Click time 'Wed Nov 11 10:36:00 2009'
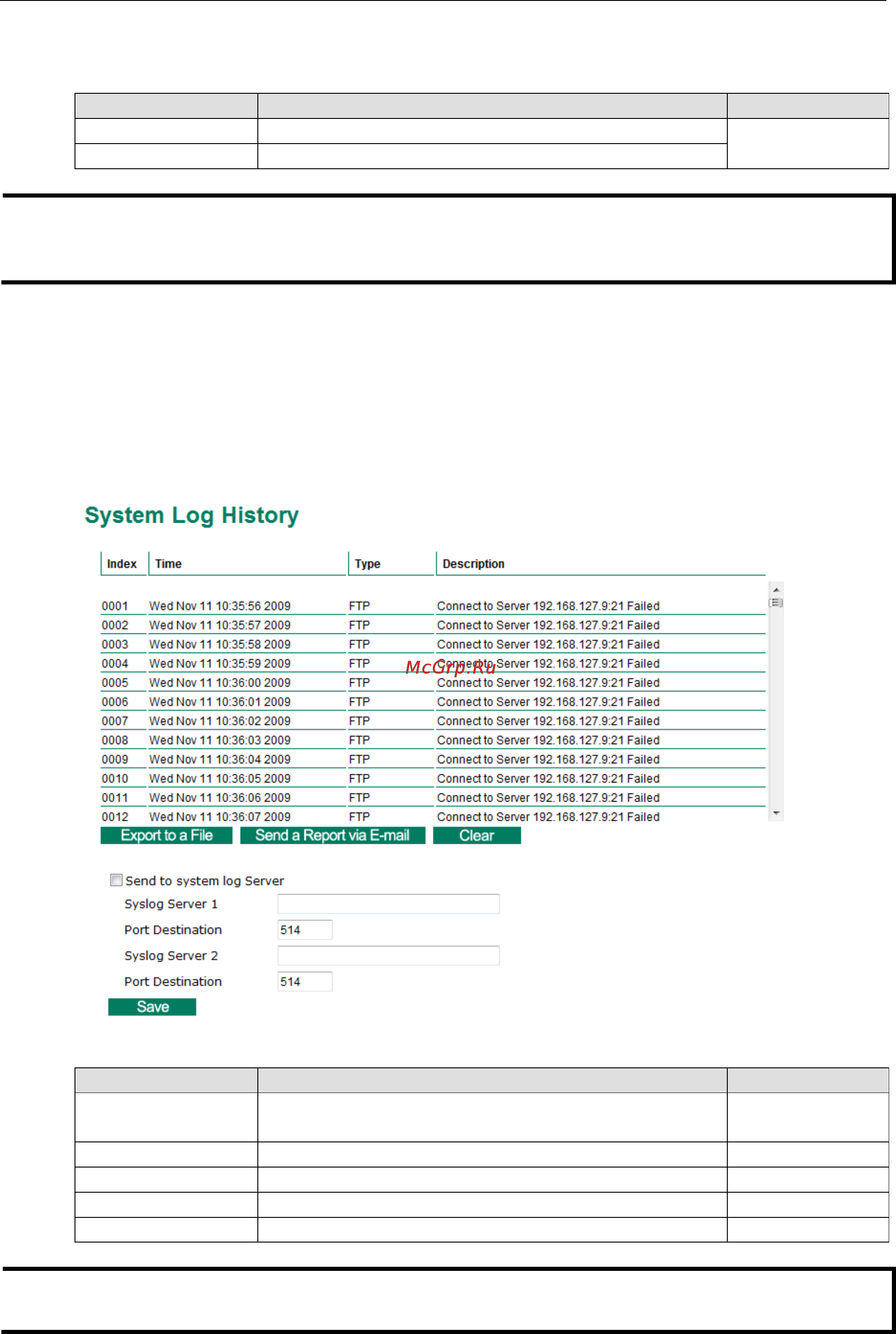Image resolution: width=896 pixels, height=1334 pixels. point(220,682)
